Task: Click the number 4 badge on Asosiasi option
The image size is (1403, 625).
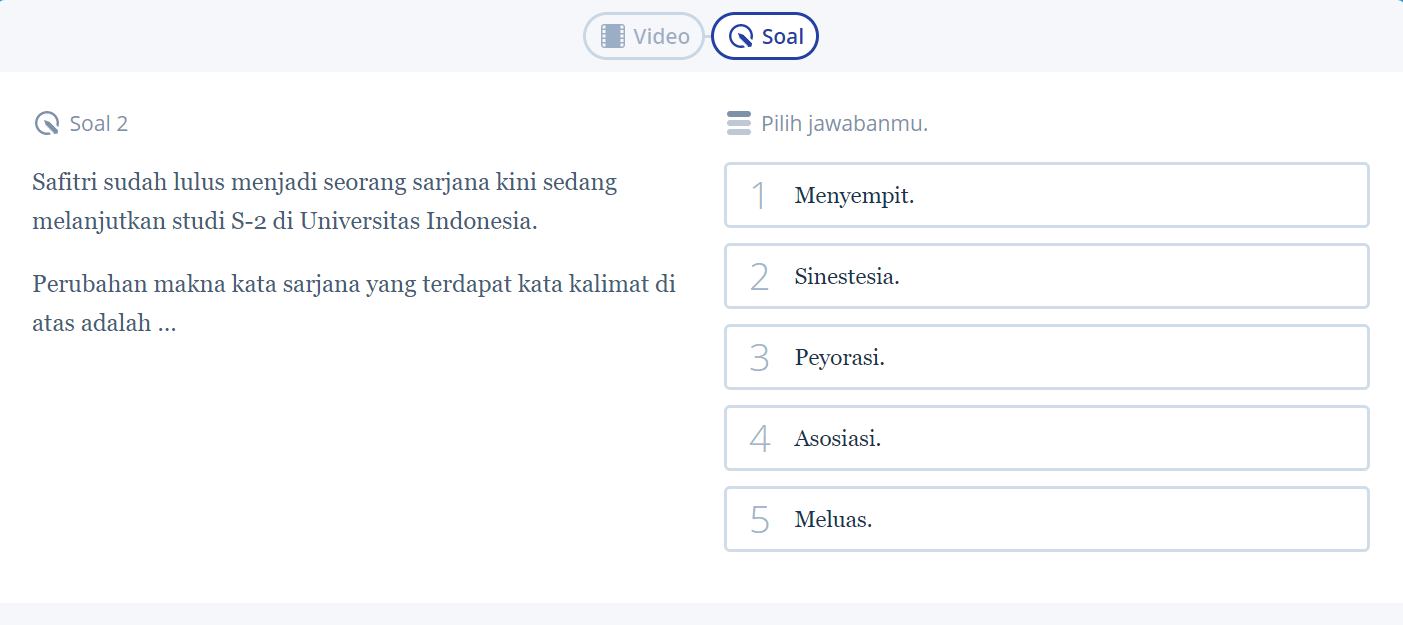Action: [x=759, y=438]
